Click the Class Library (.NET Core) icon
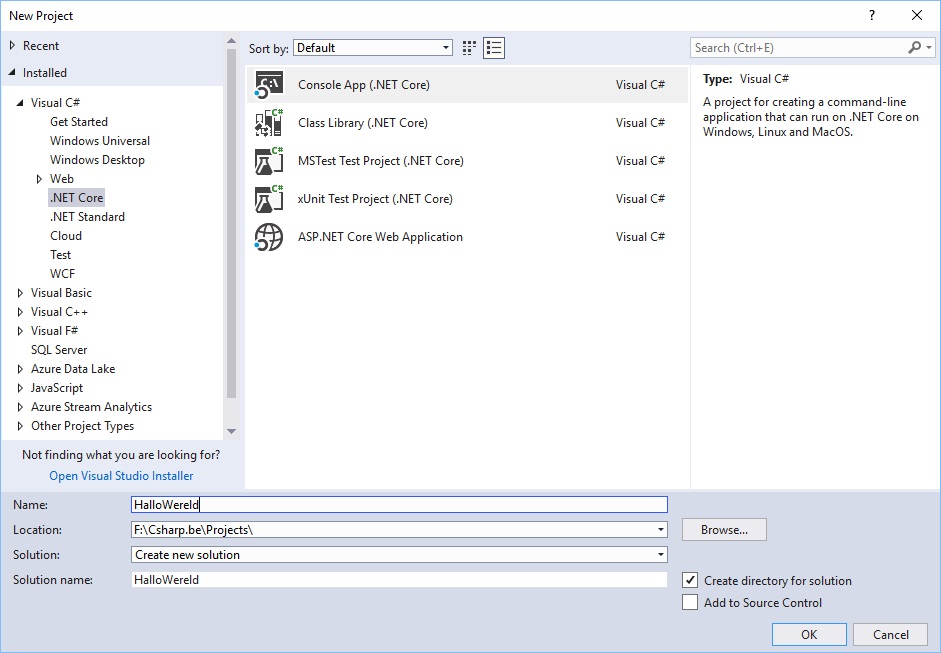Viewport: 941px width, 653px height. tap(268, 122)
